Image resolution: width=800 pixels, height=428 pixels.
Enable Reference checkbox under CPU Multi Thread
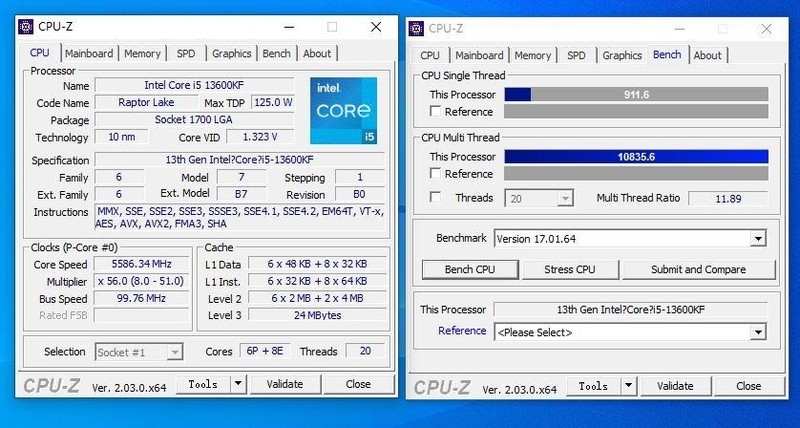pyautogui.click(x=435, y=173)
